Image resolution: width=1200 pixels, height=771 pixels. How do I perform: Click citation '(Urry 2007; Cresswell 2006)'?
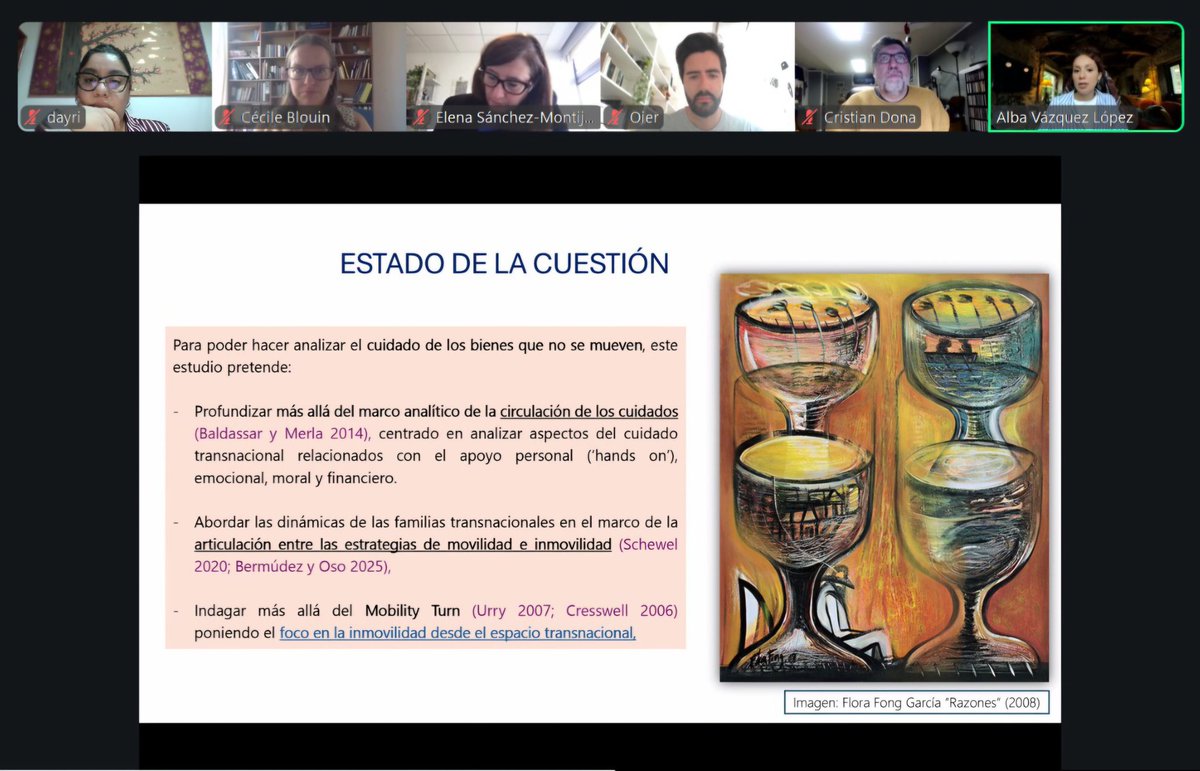point(575,610)
